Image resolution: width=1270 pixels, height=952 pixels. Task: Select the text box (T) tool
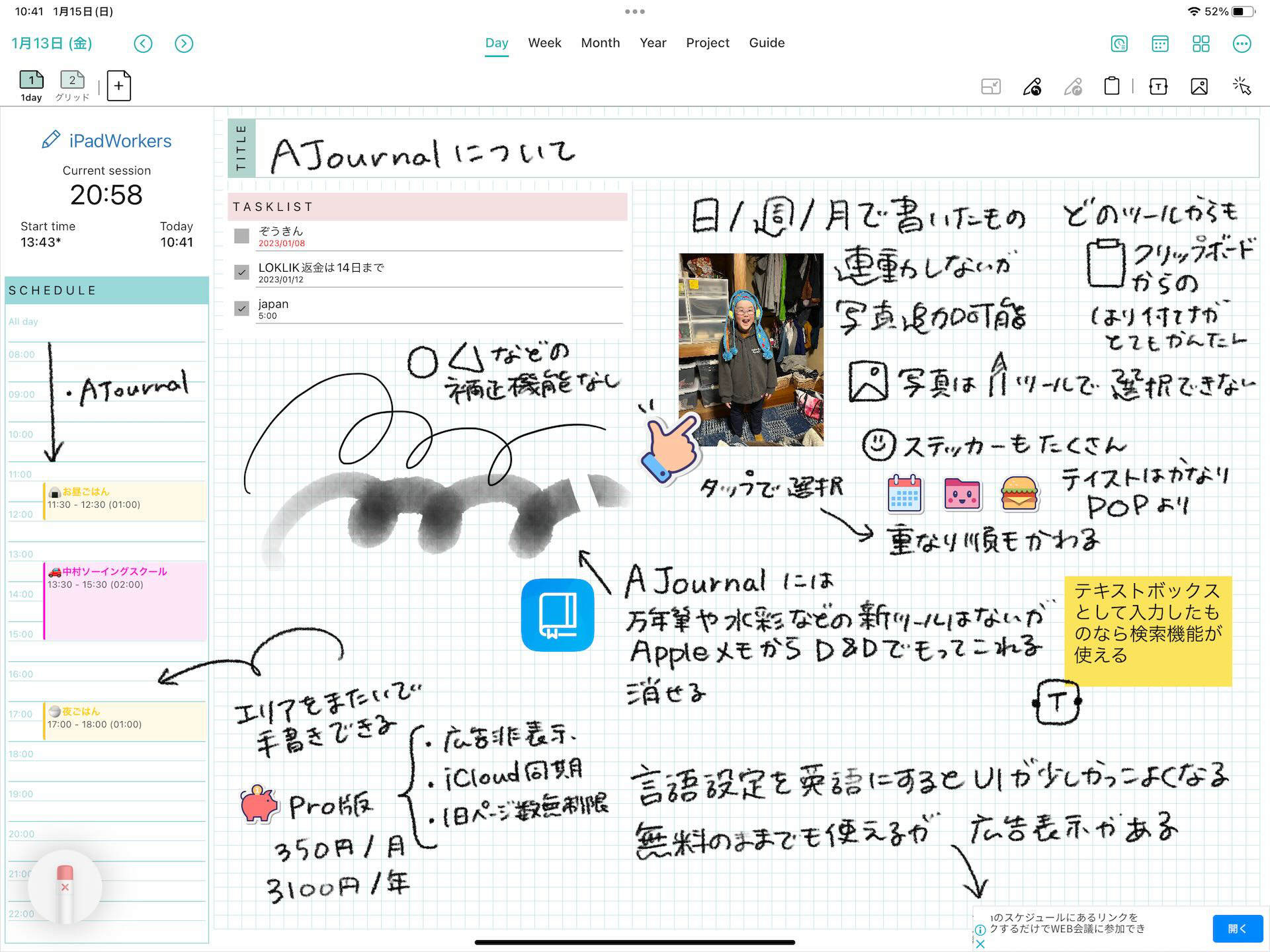pos(1158,86)
